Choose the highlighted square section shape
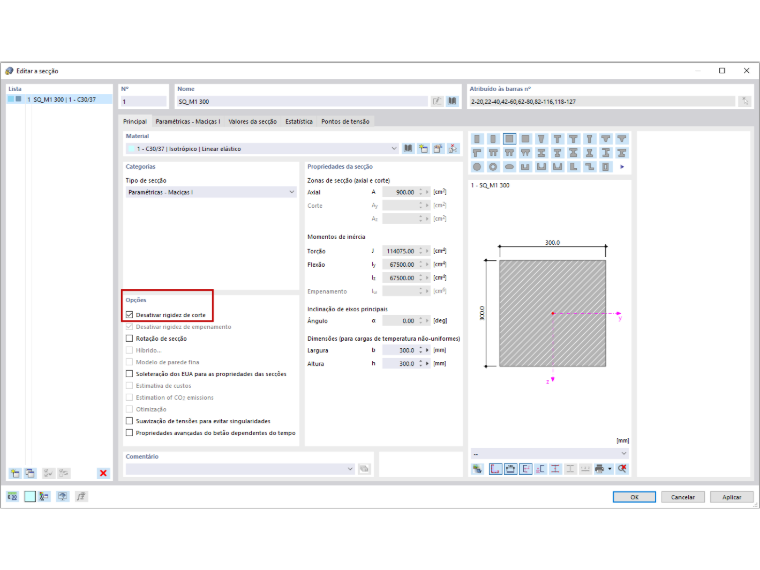760x570 pixels. 509,139
